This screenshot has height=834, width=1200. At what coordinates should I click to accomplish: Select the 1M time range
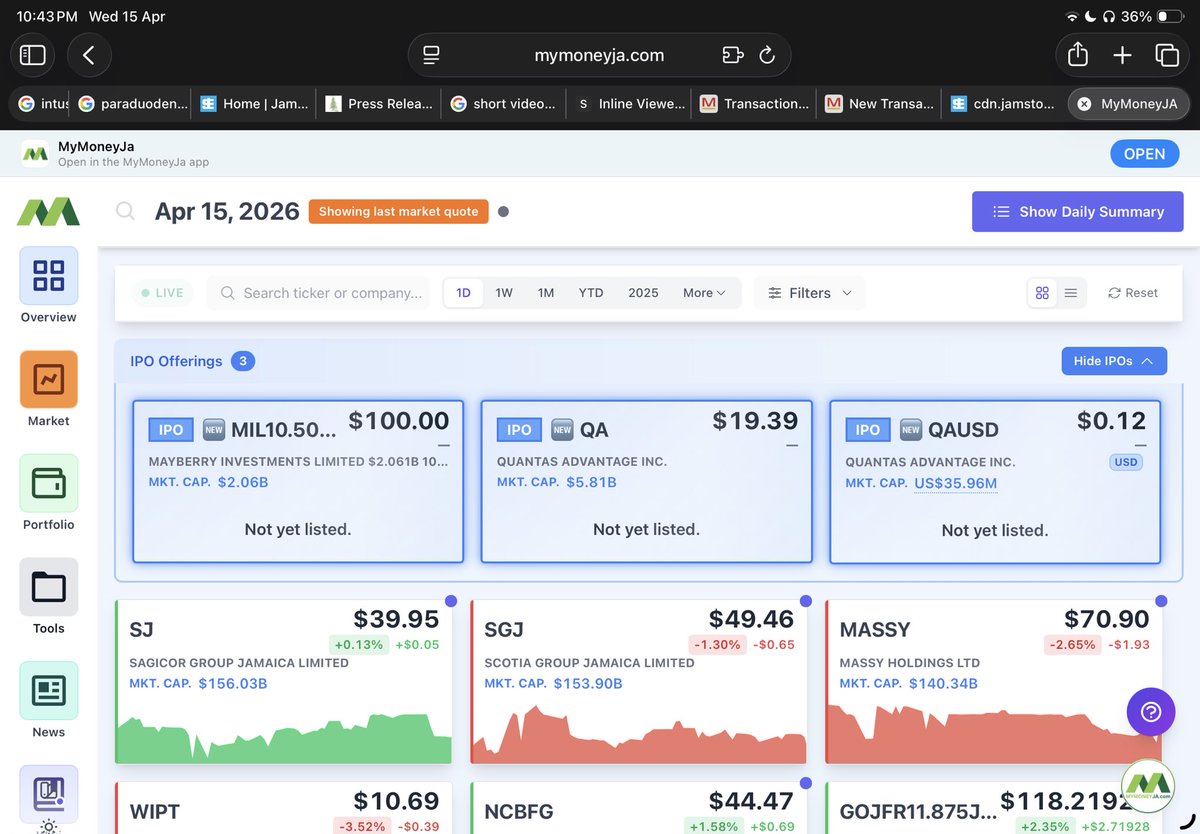click(546, 293)
